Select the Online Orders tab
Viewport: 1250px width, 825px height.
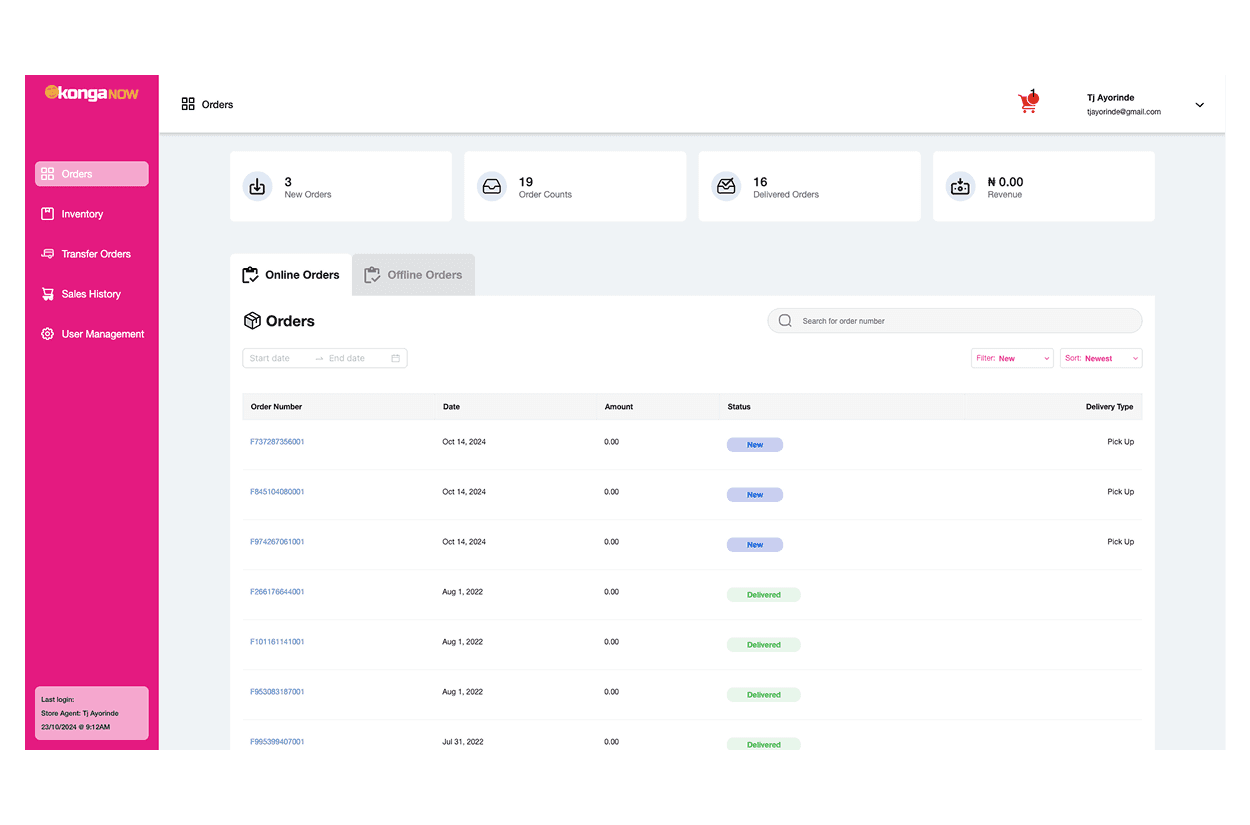291,275
